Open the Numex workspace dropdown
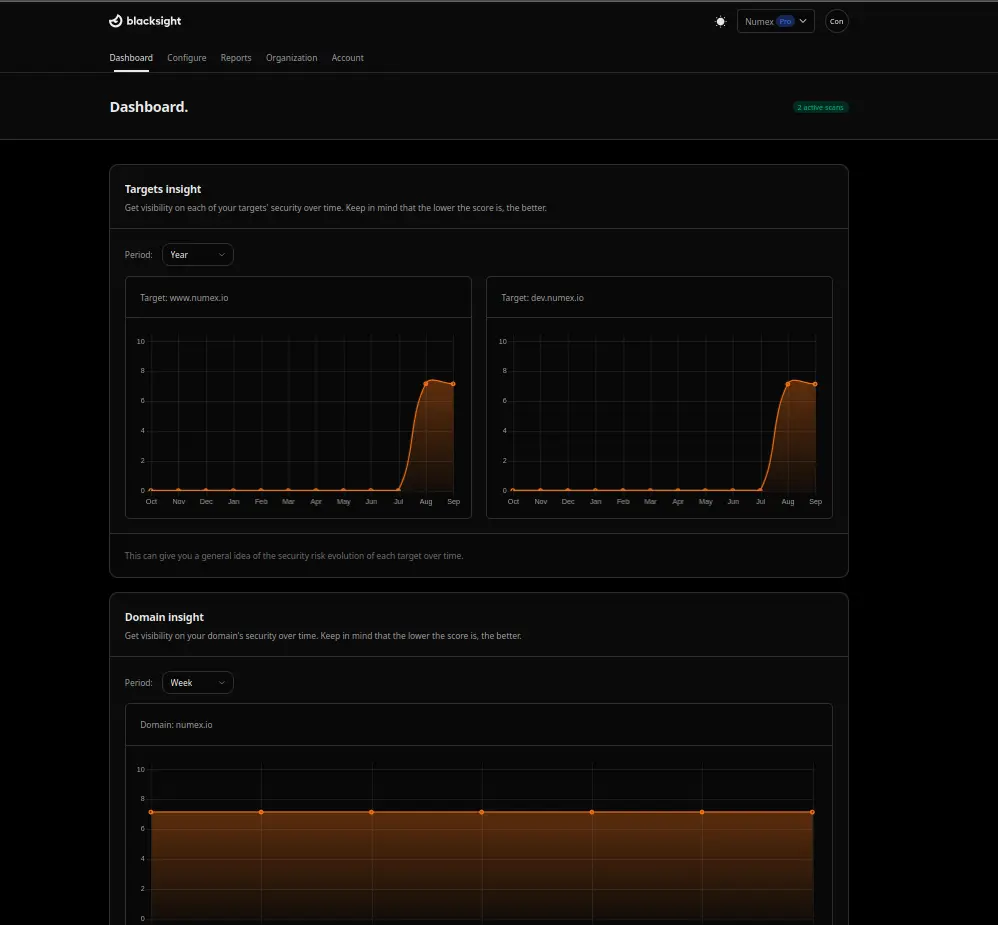The width and height of the screenshot is (998, 925). point(775,20)
